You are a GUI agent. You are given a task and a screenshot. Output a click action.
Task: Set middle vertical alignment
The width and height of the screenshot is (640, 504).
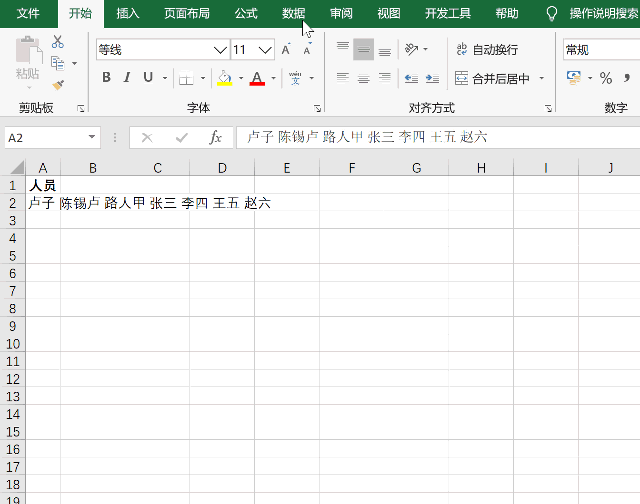[x=363, y=49]
